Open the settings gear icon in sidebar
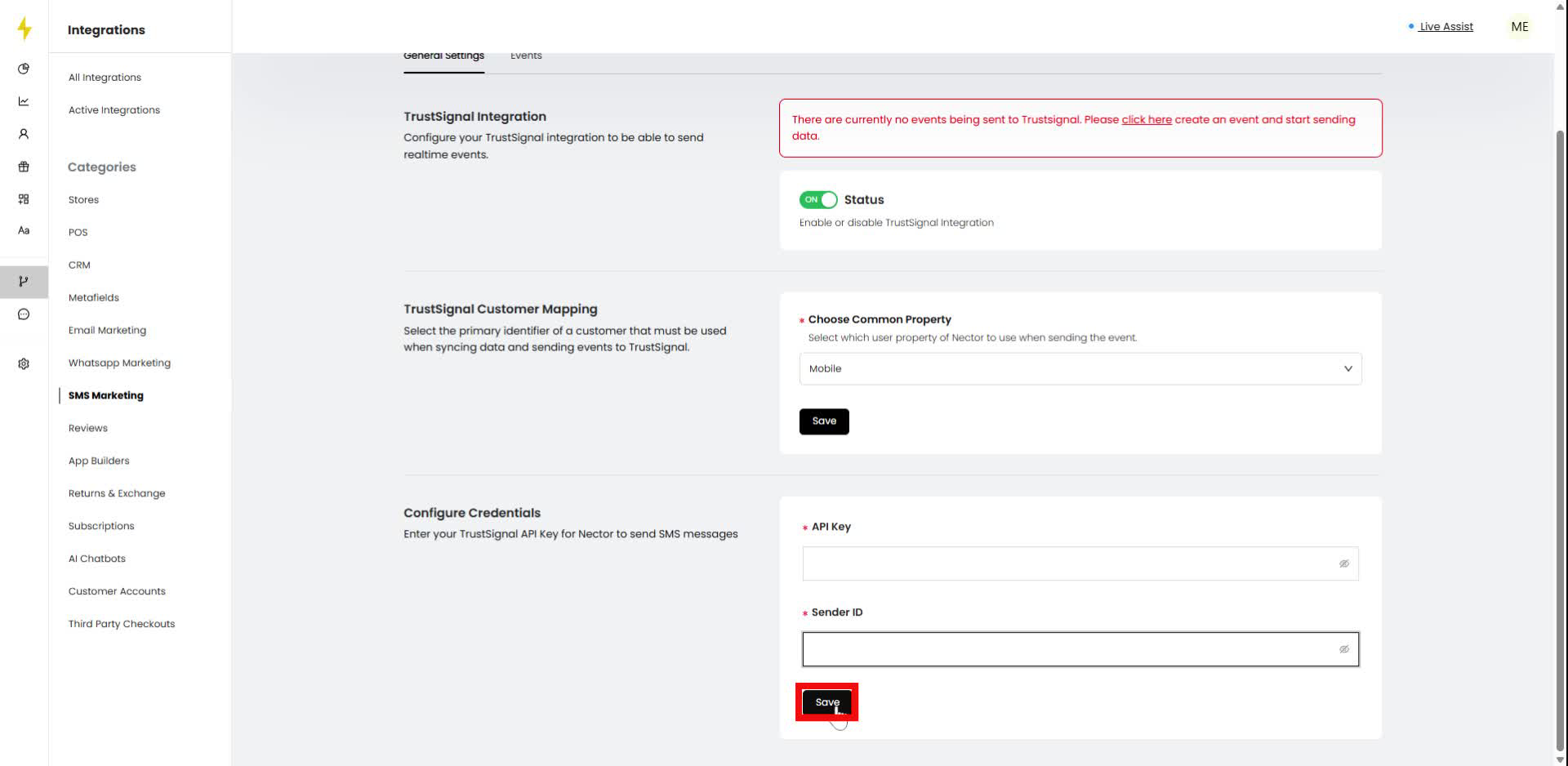 pos(24,364)
